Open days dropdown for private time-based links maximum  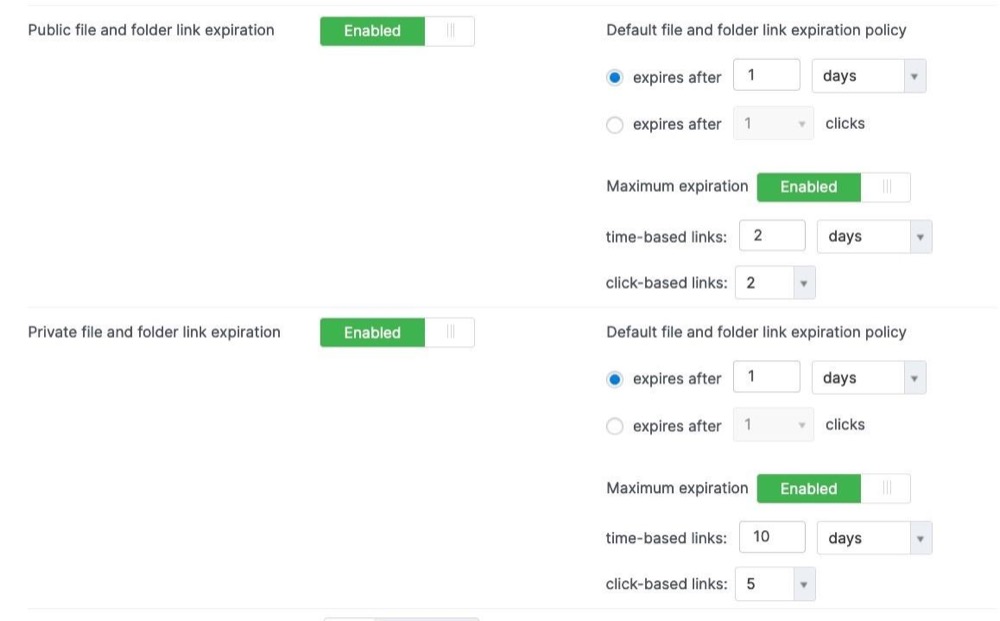coord(874,538)
